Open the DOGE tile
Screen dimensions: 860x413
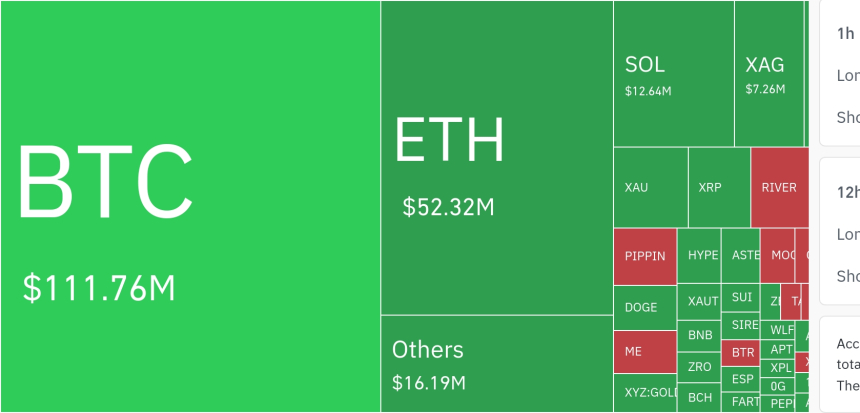[645, 308]
